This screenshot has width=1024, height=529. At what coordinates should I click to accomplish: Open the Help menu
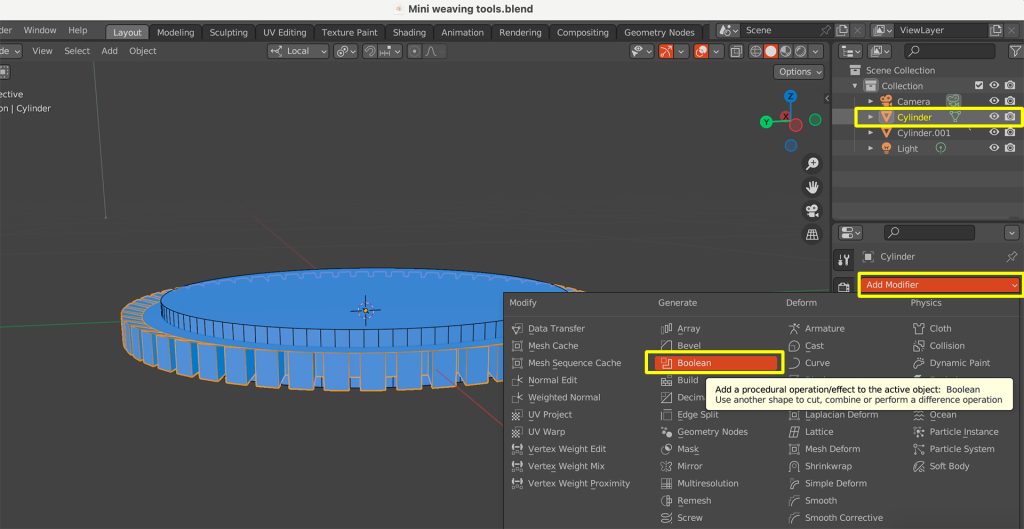tap(78, 30)
